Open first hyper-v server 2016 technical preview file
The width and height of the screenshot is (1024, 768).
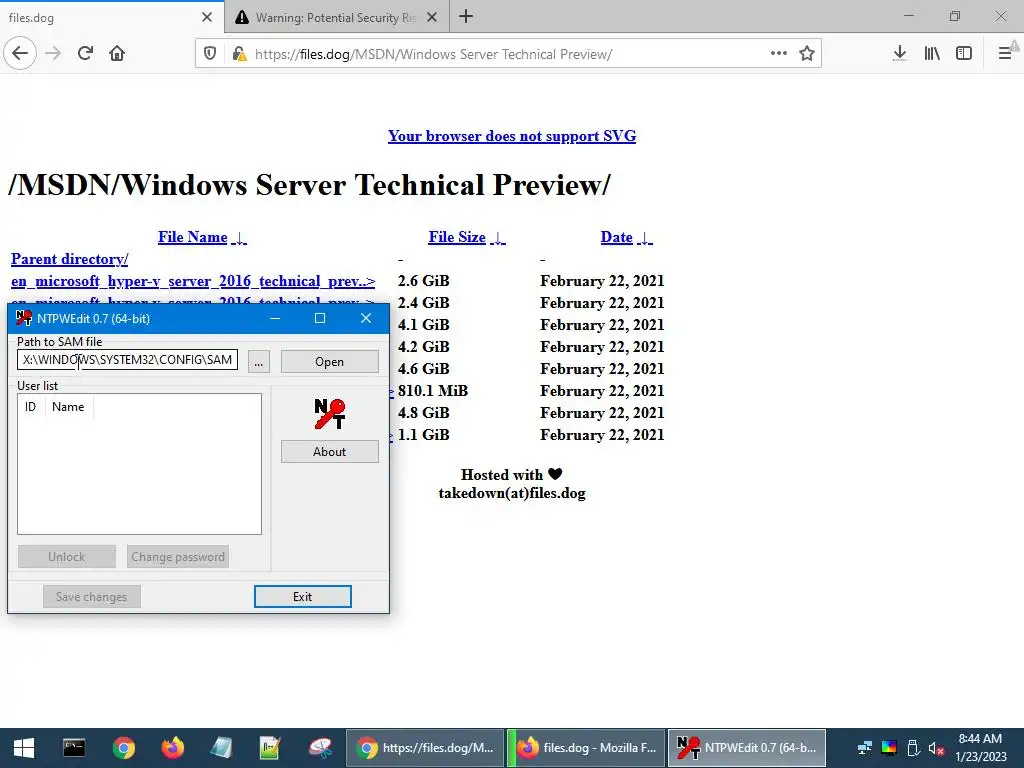(193, 281)
